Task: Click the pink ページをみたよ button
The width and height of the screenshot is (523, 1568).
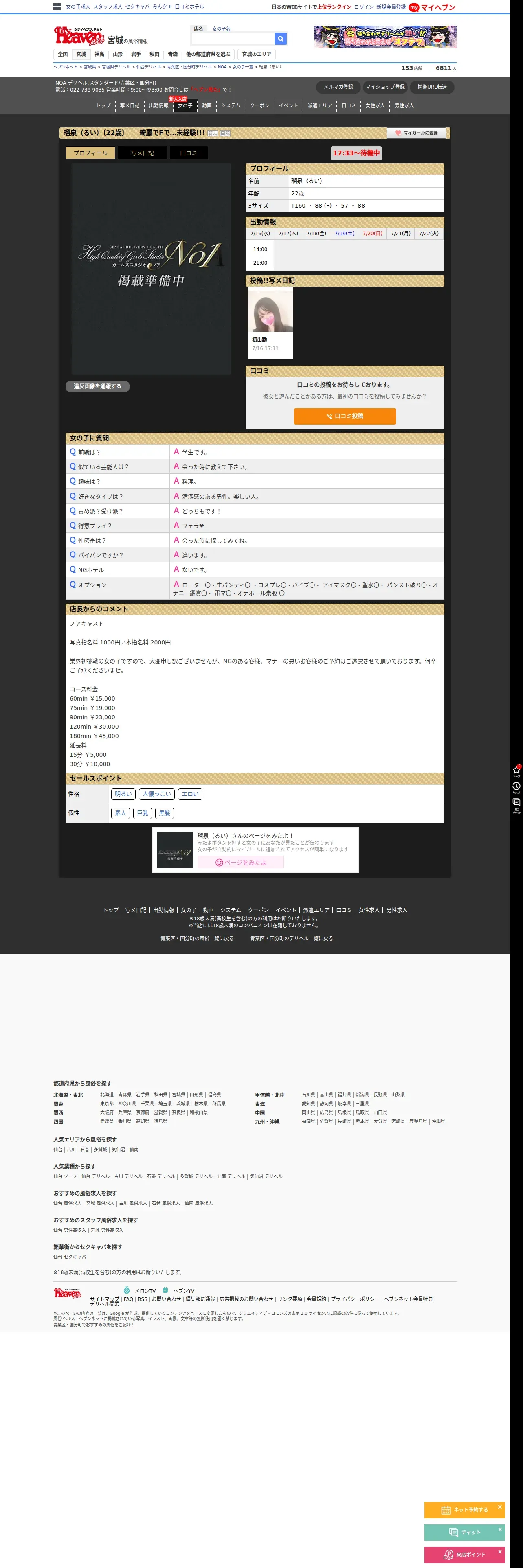Action: [240, 863]
